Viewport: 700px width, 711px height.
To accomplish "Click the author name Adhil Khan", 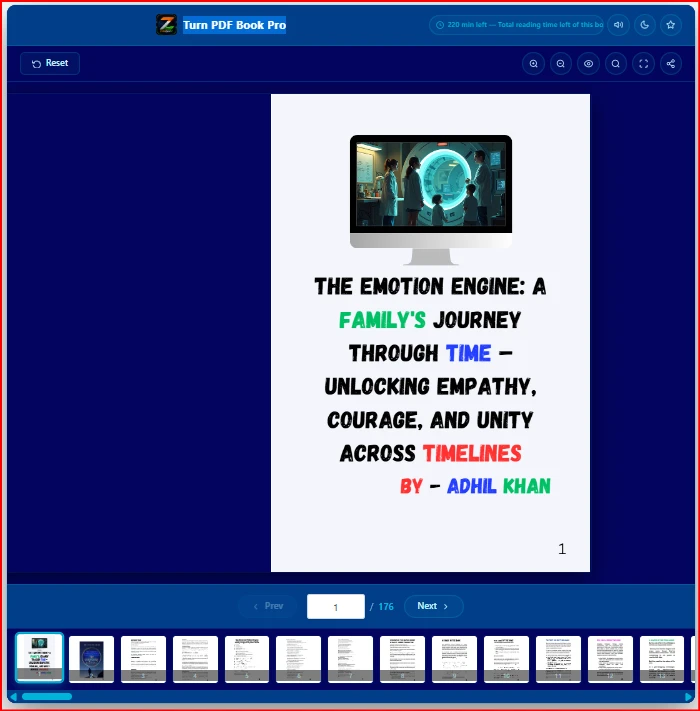I will pos(499,486).
